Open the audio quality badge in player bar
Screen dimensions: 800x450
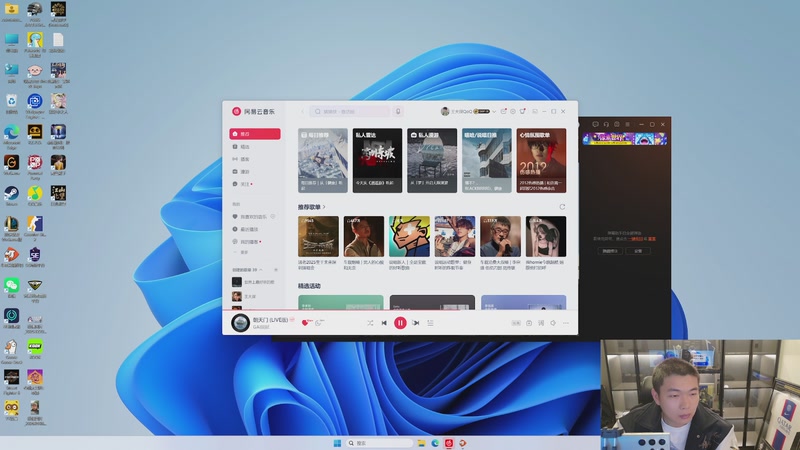516,323
